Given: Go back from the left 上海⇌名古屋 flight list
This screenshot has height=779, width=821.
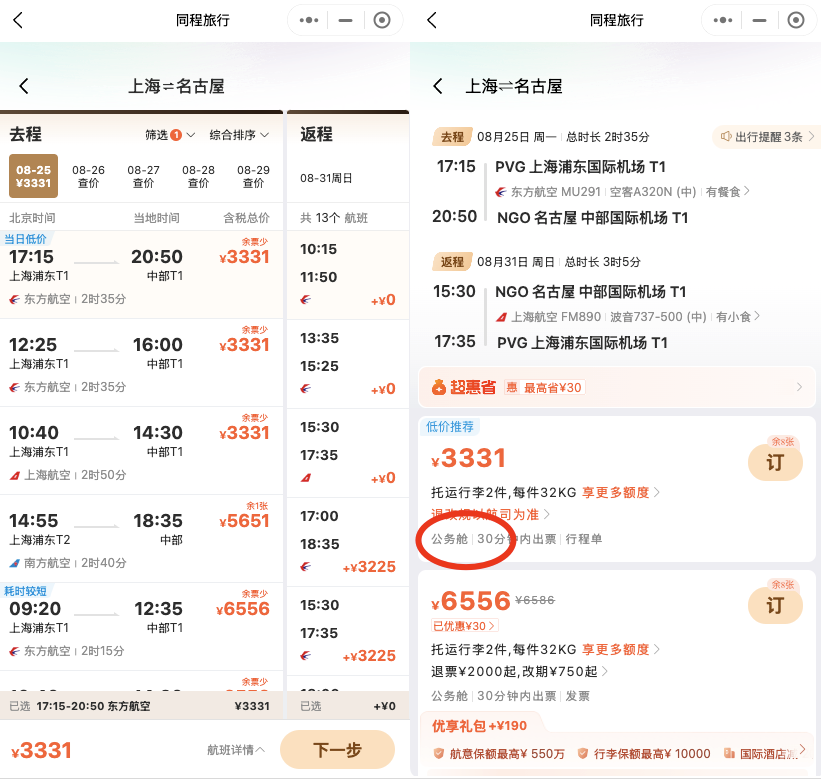Looking at the screenshot, I should 24,86.
